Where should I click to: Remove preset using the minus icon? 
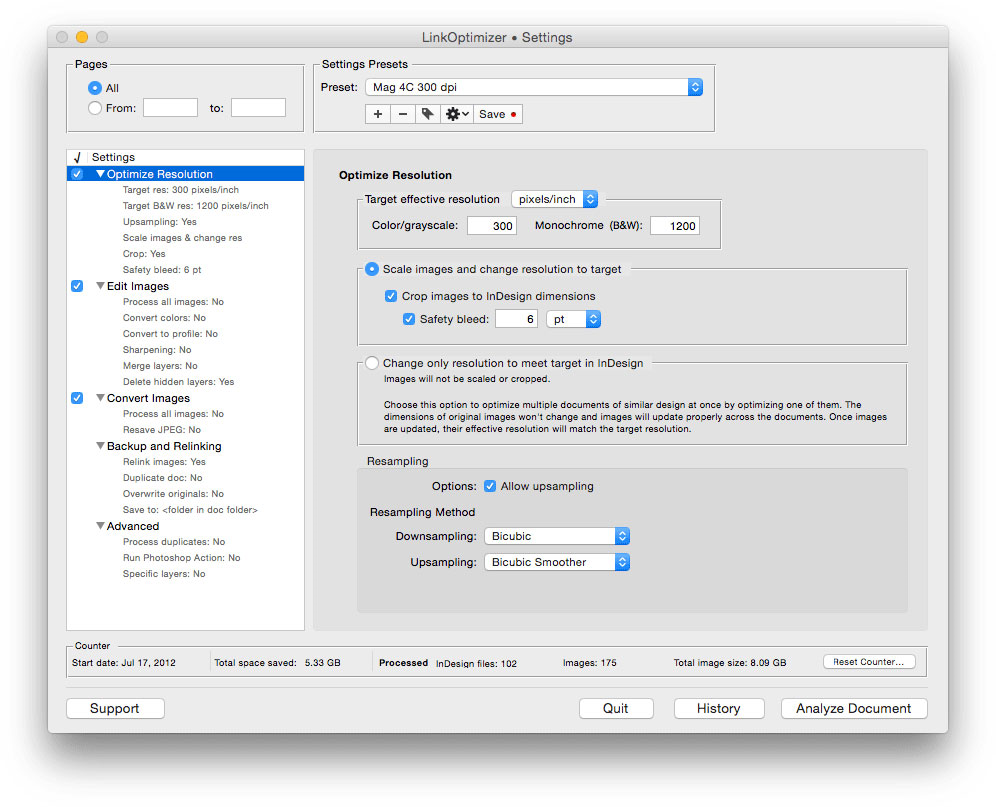[x=403, y=114]
